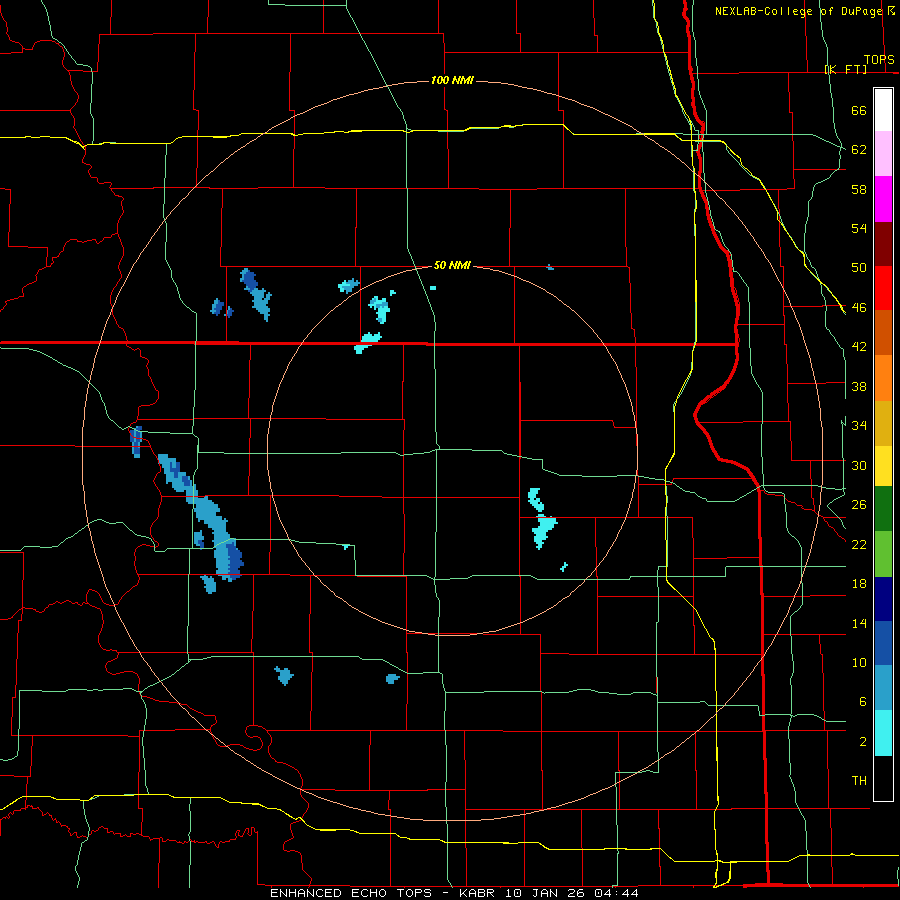This screenshot has height=900, width=900.
Task: Click the light pink legend swatch
Action: coord(883,153)
